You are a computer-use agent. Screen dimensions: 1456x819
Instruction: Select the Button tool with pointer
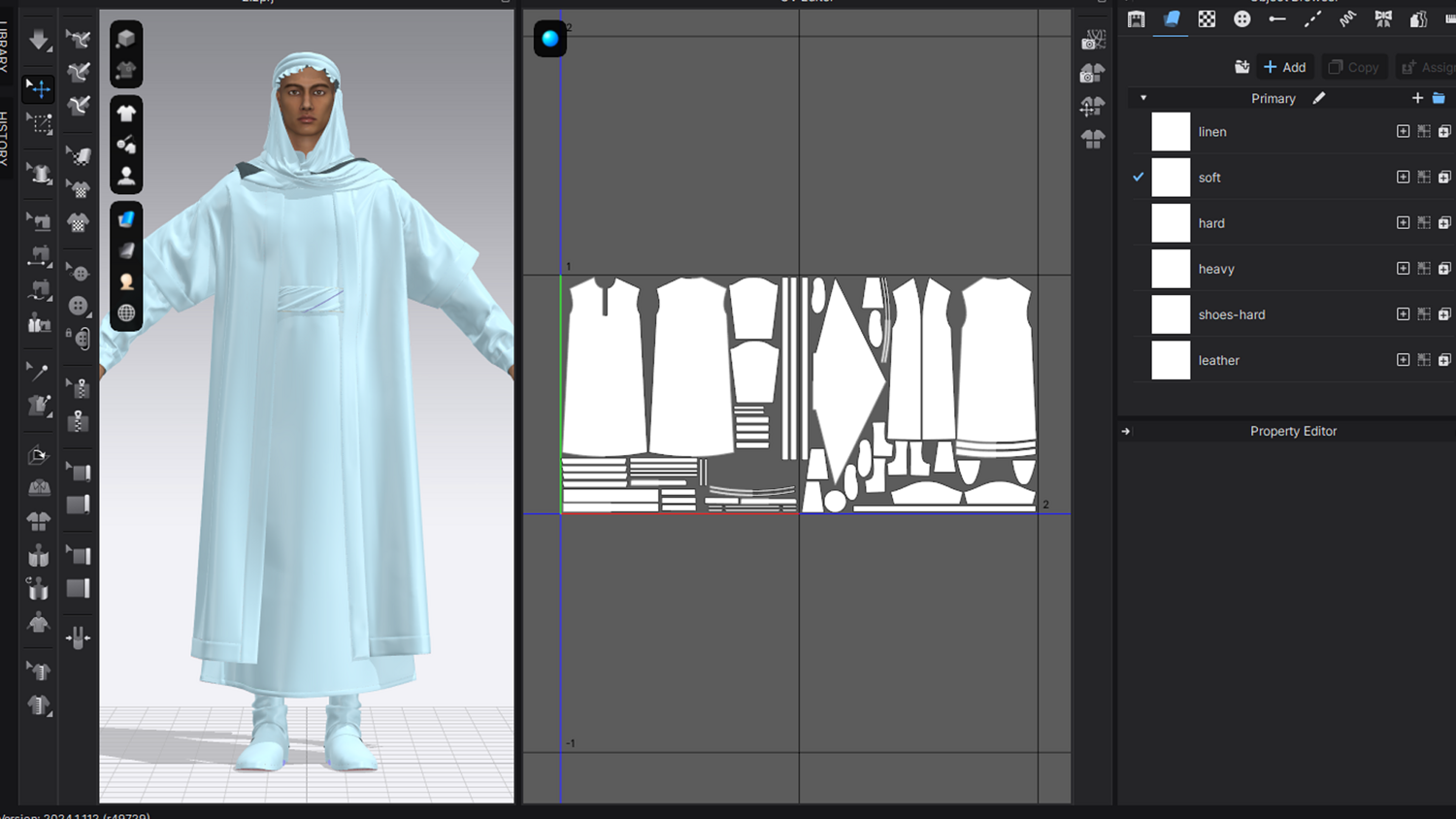(80, 273)
